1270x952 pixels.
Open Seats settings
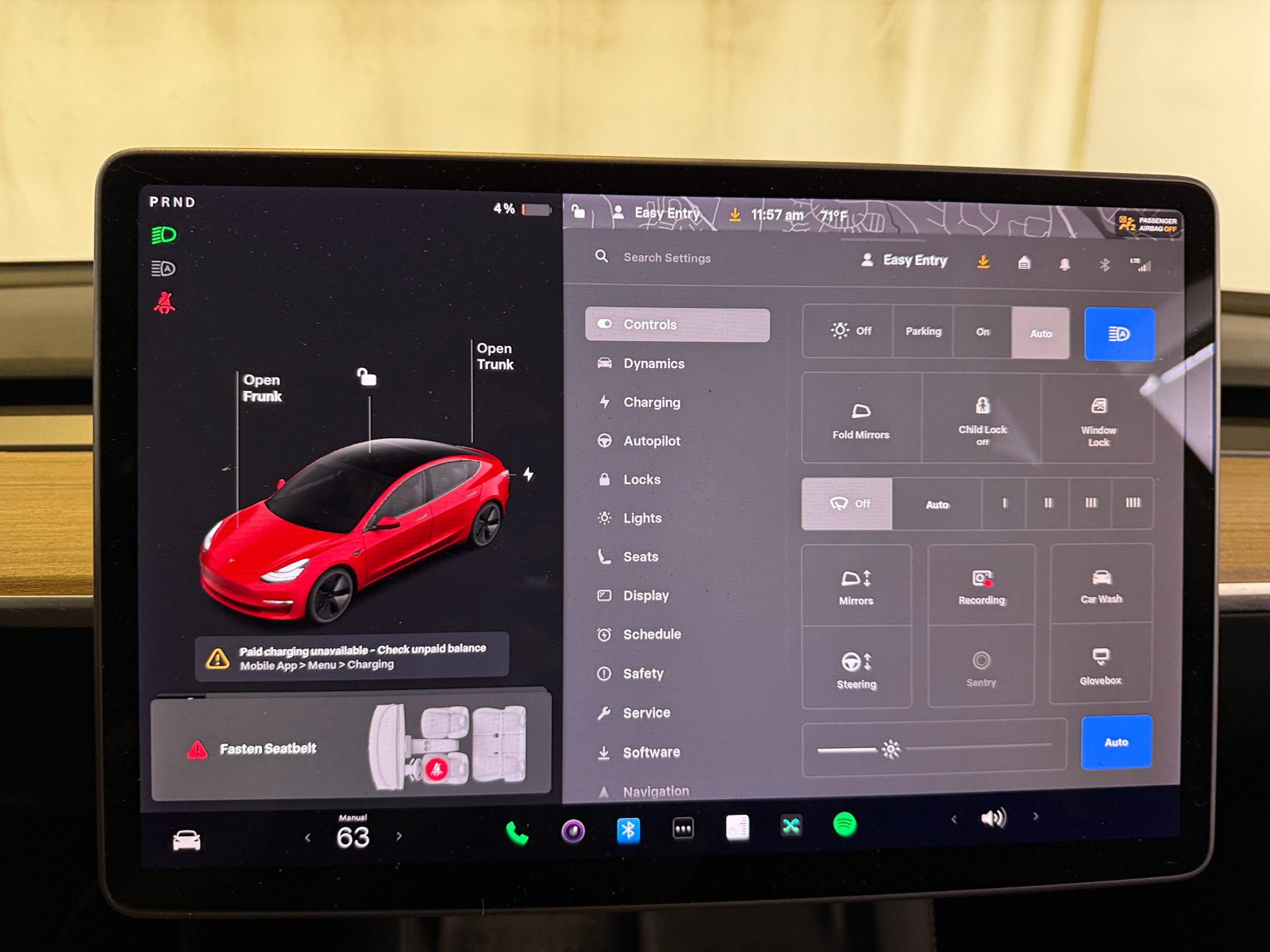641,557
